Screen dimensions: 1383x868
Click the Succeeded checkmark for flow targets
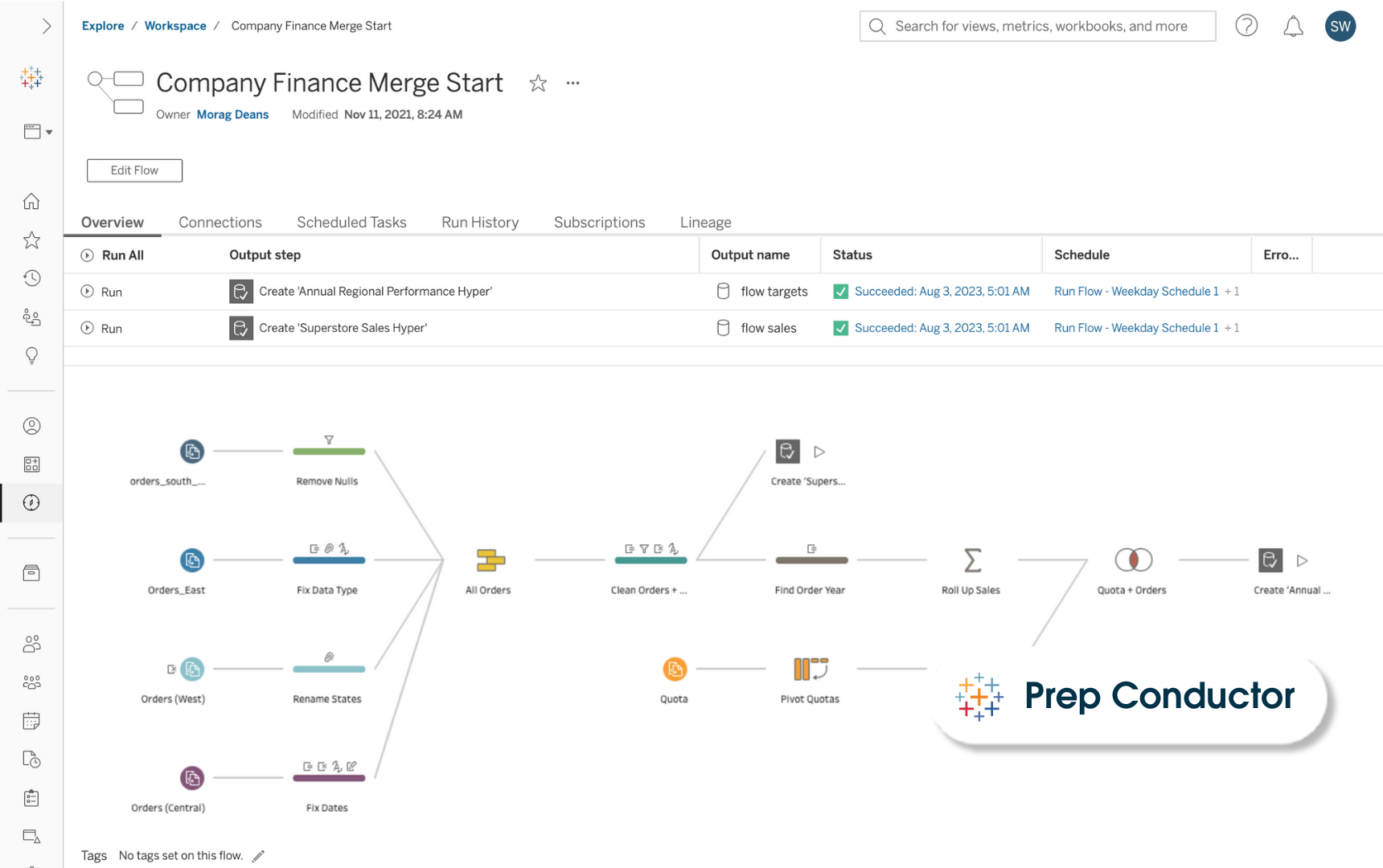[840, 291]
